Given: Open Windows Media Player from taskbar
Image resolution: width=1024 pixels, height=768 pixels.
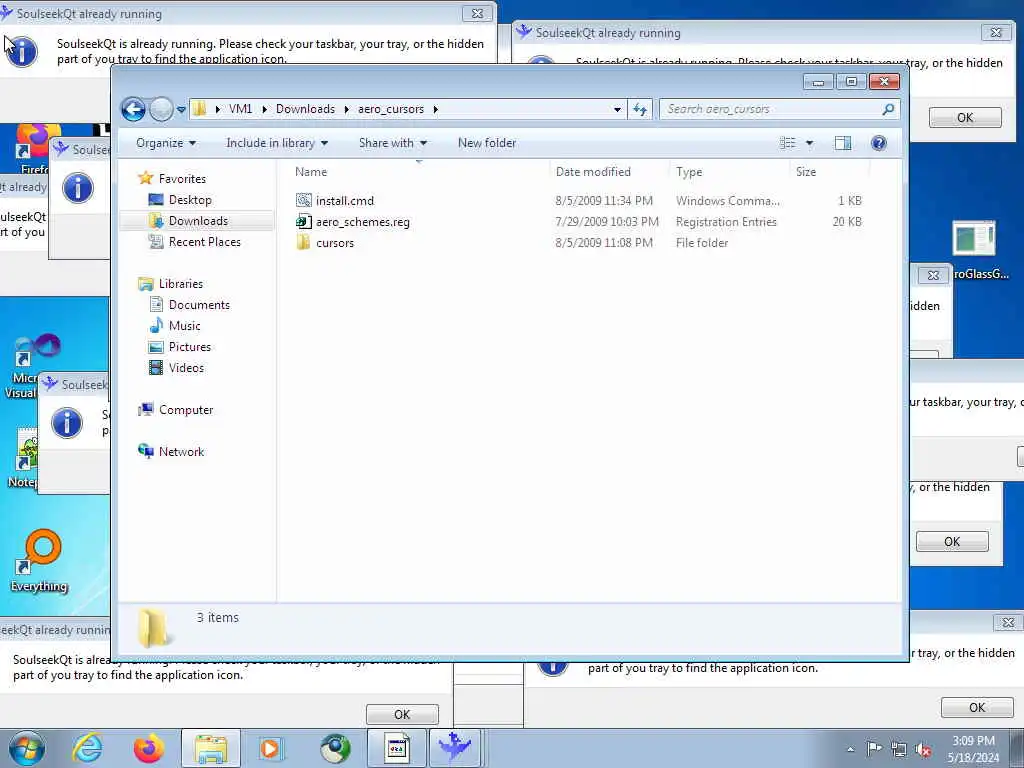Looking at the screenshot, I should pos(270,748).
